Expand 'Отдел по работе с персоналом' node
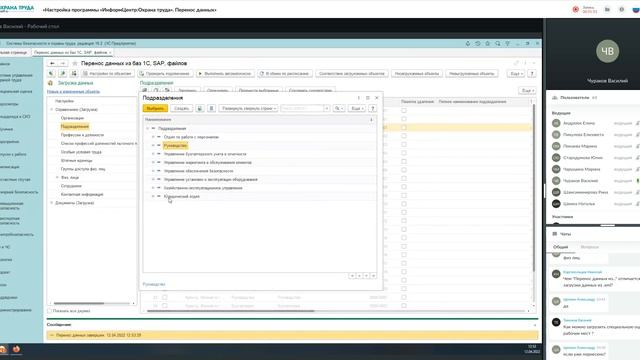 click(x=153, y=137)
